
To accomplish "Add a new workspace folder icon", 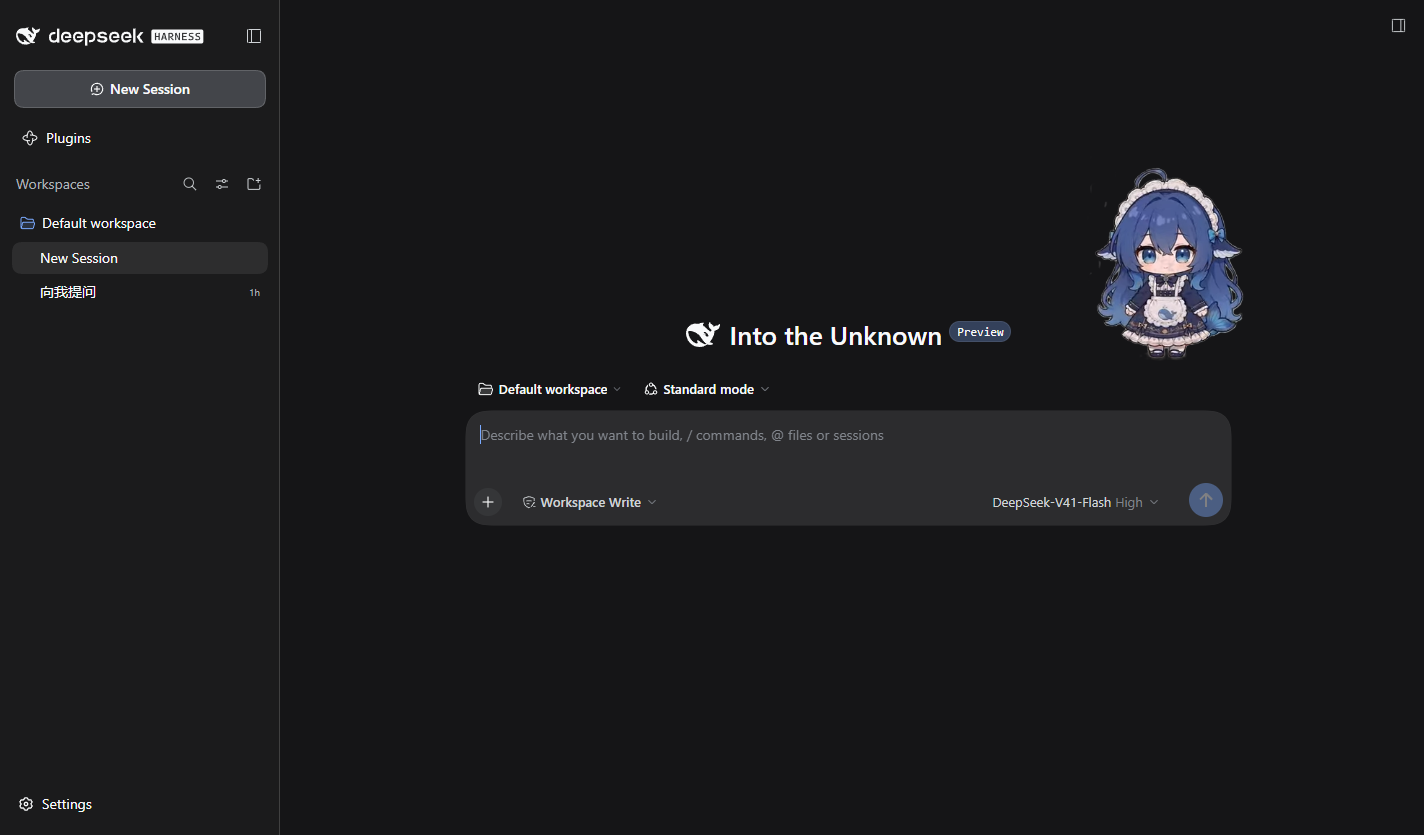I will click(x=254, y=184).
